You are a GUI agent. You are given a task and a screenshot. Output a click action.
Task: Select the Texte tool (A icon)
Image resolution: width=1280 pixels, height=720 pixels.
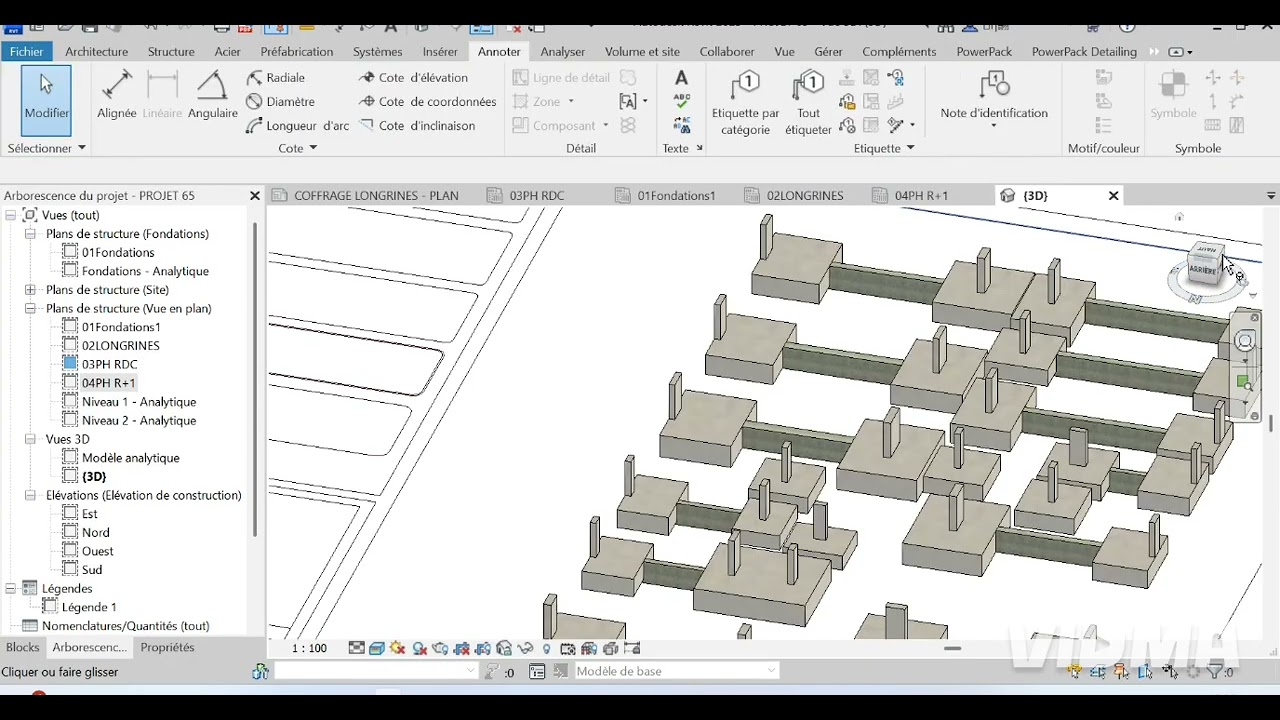click(x=681, y=78)
